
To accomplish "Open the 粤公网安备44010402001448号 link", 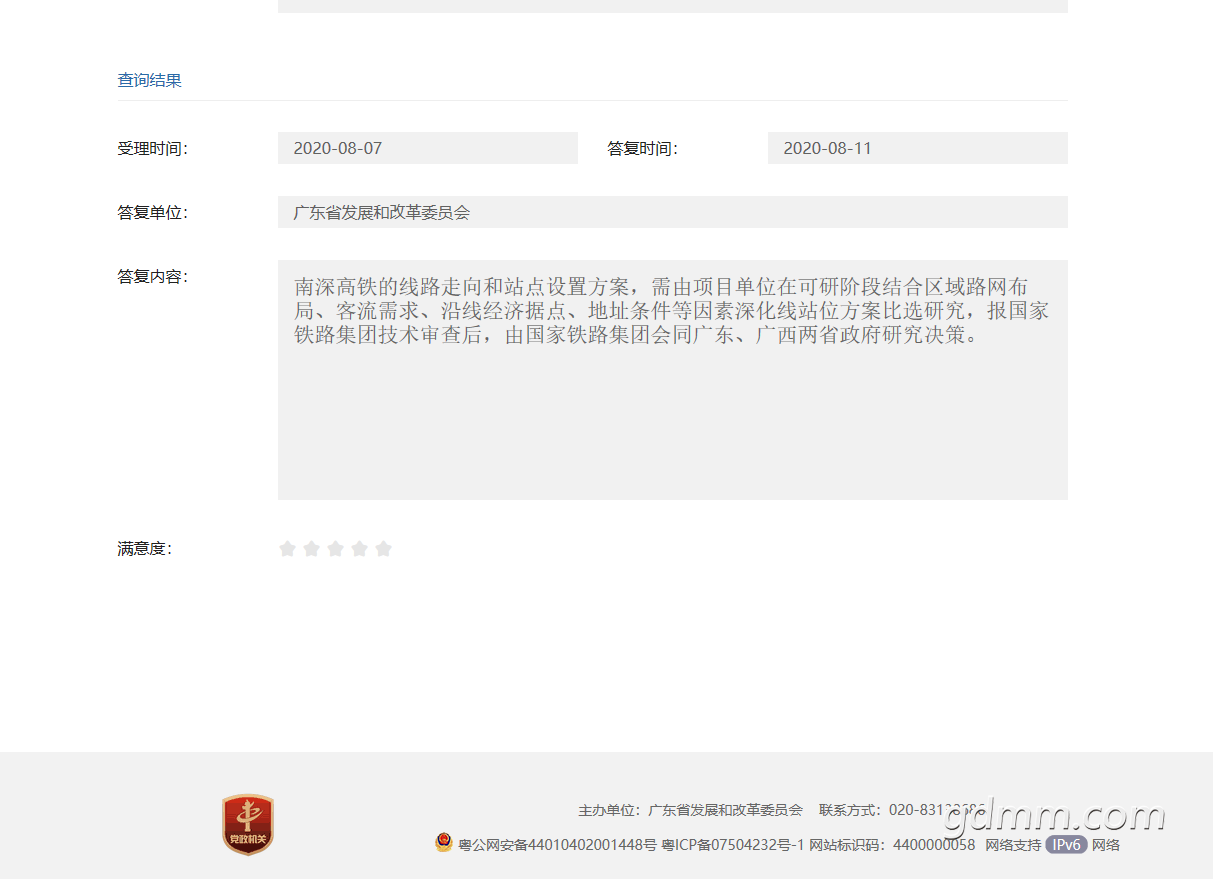I will click(557, 845).
